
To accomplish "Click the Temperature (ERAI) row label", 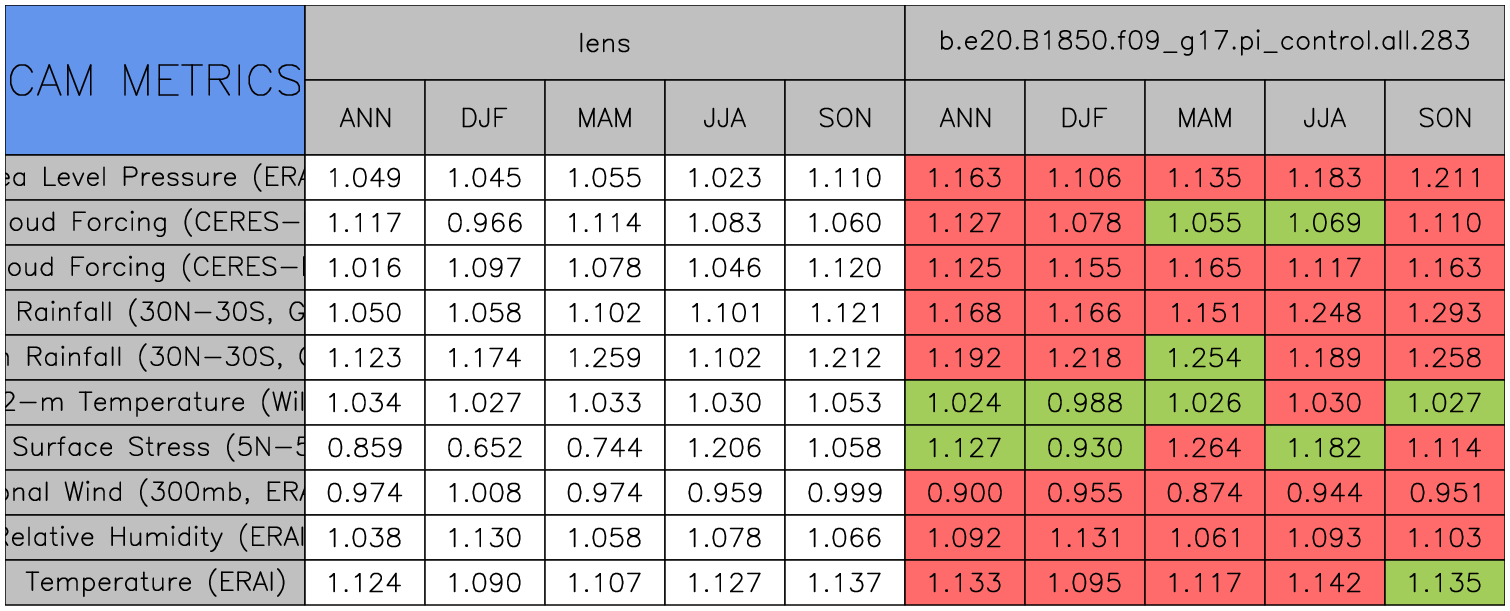I will (x=155, y=582).
